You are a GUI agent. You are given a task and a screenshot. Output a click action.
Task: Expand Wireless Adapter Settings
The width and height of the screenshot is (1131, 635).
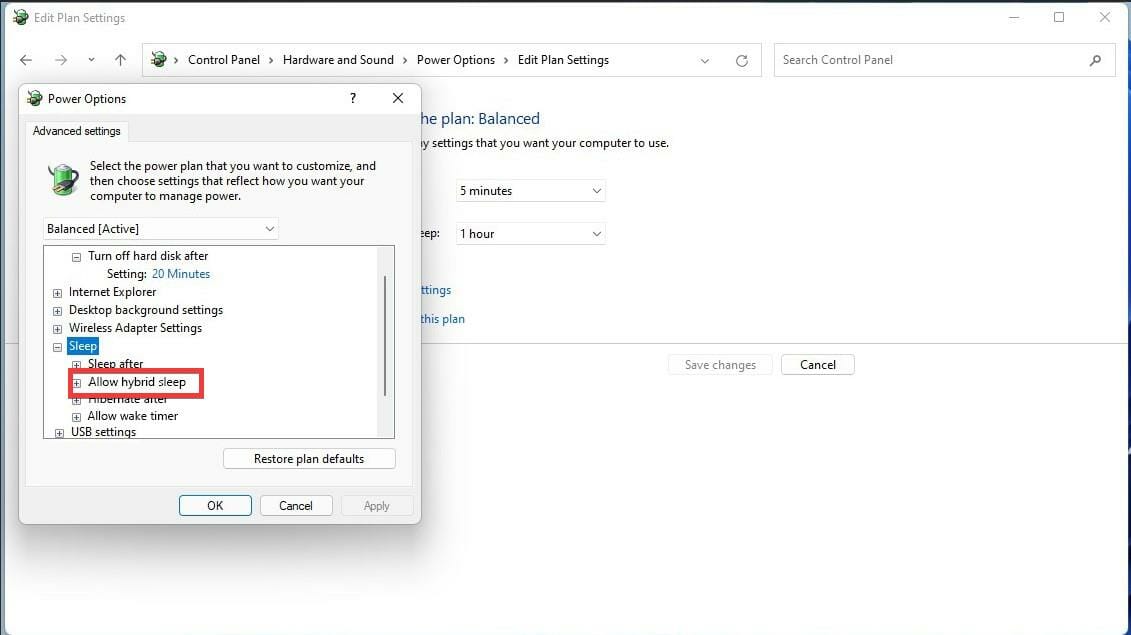57,328
